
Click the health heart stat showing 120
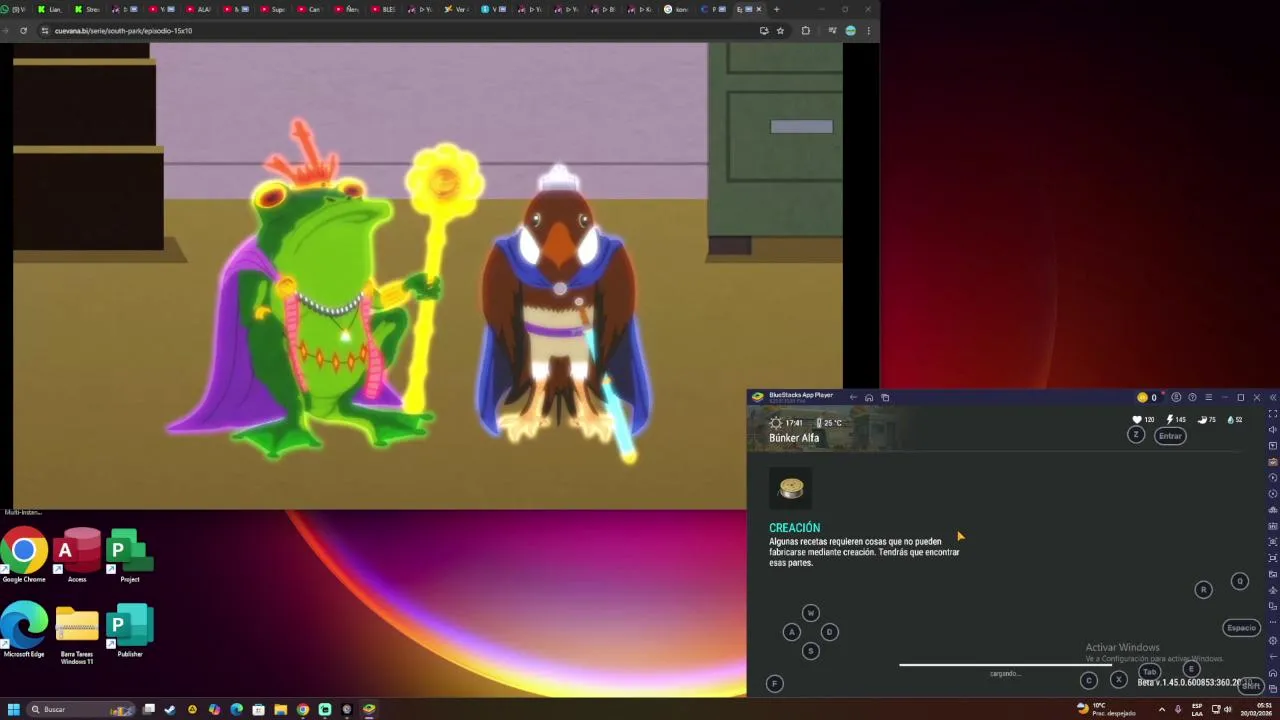coord(1143,420)
